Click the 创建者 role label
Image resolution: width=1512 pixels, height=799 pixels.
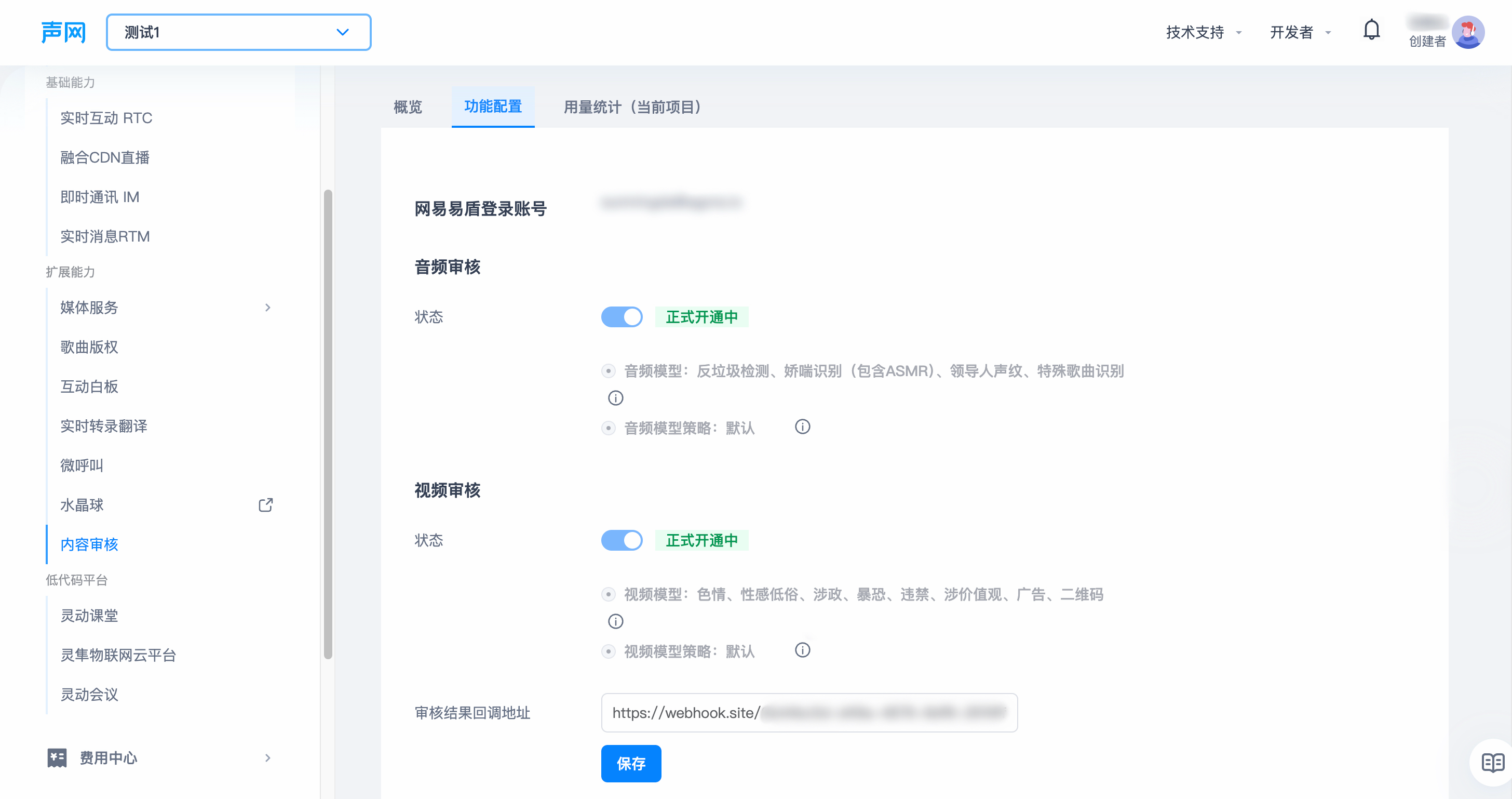(x=1427, y=41)
